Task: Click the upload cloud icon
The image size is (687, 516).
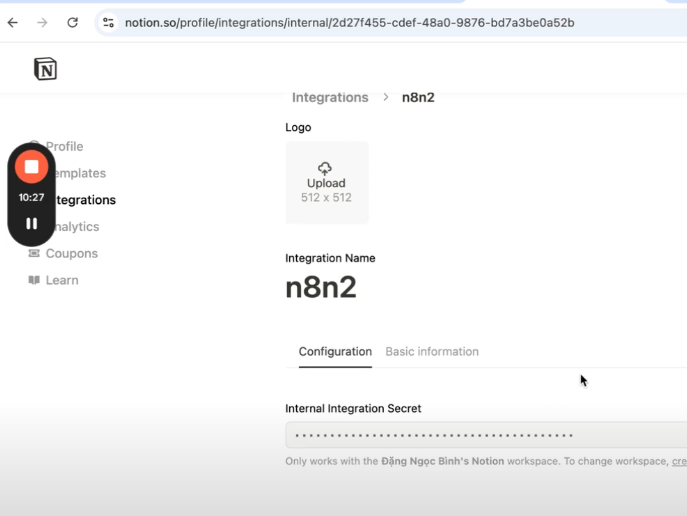Action: [325, 168]
